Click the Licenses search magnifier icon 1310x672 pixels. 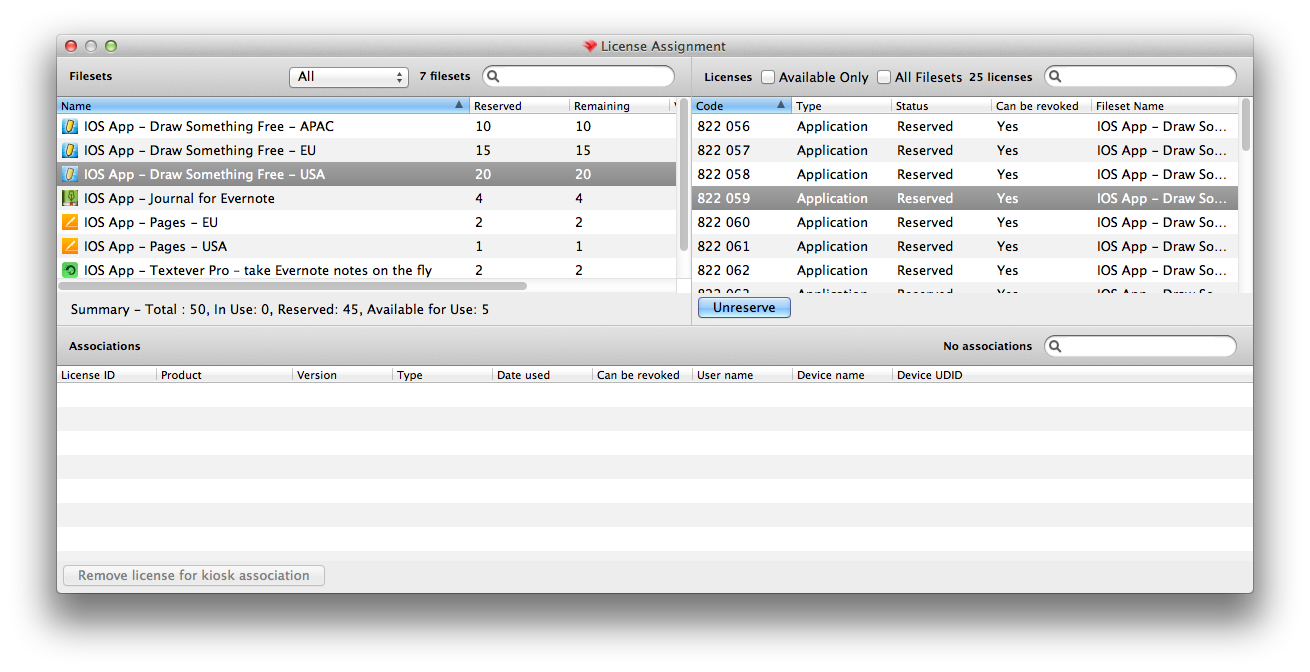(1056, 76)
